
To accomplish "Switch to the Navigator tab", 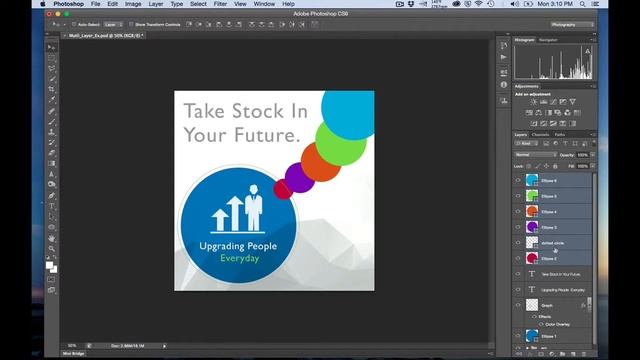I will tap(548, 40).
